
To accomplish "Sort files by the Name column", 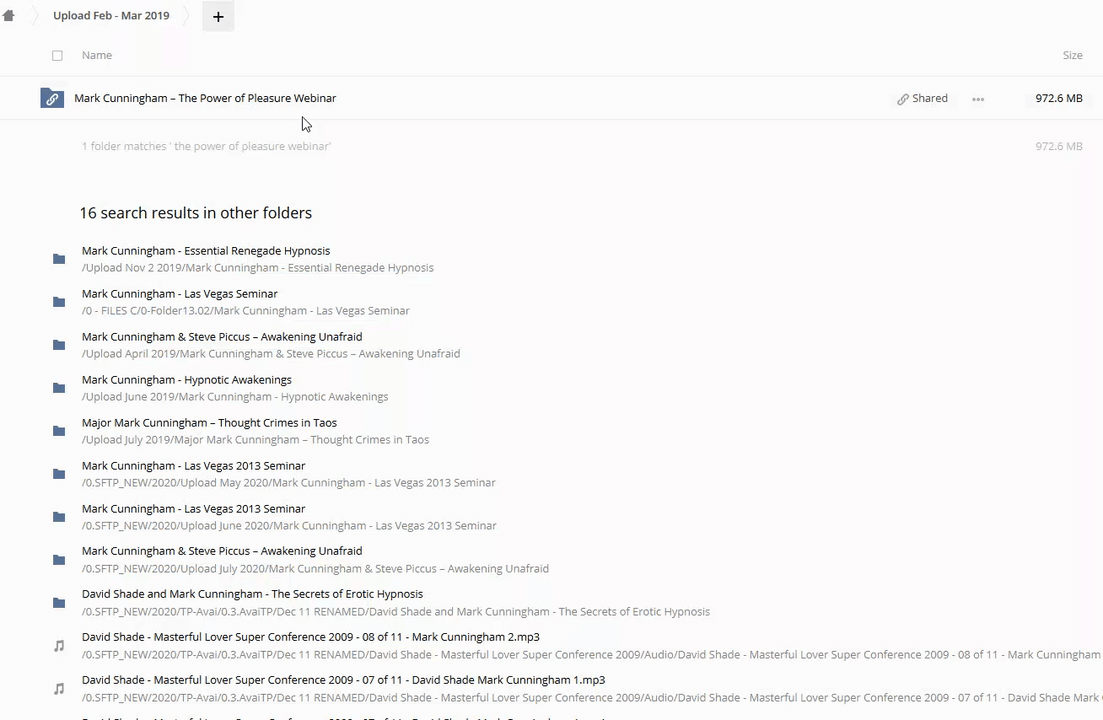I will (97, 55).
